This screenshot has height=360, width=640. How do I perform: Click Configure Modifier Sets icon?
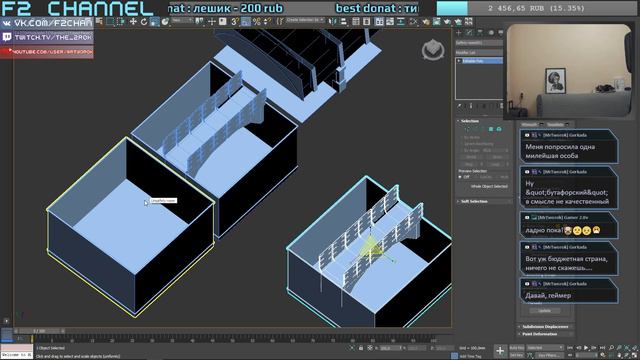click(501, 106)
